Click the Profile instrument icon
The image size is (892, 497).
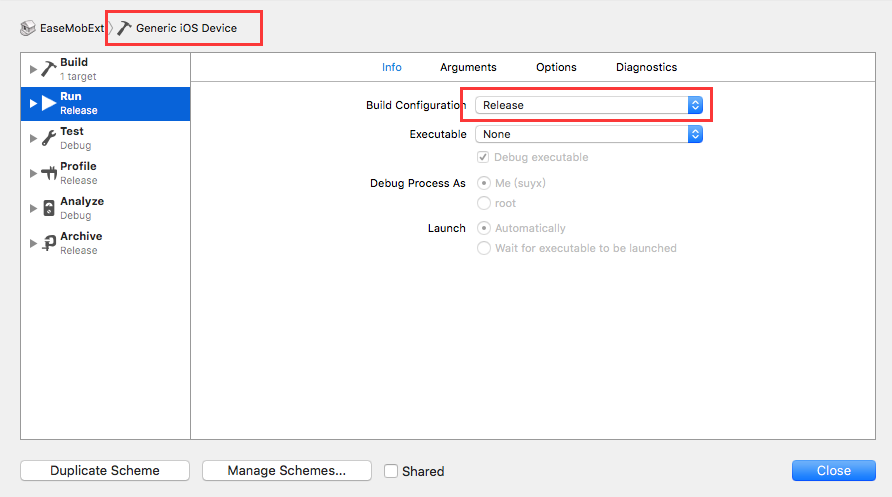click(49, 173)
